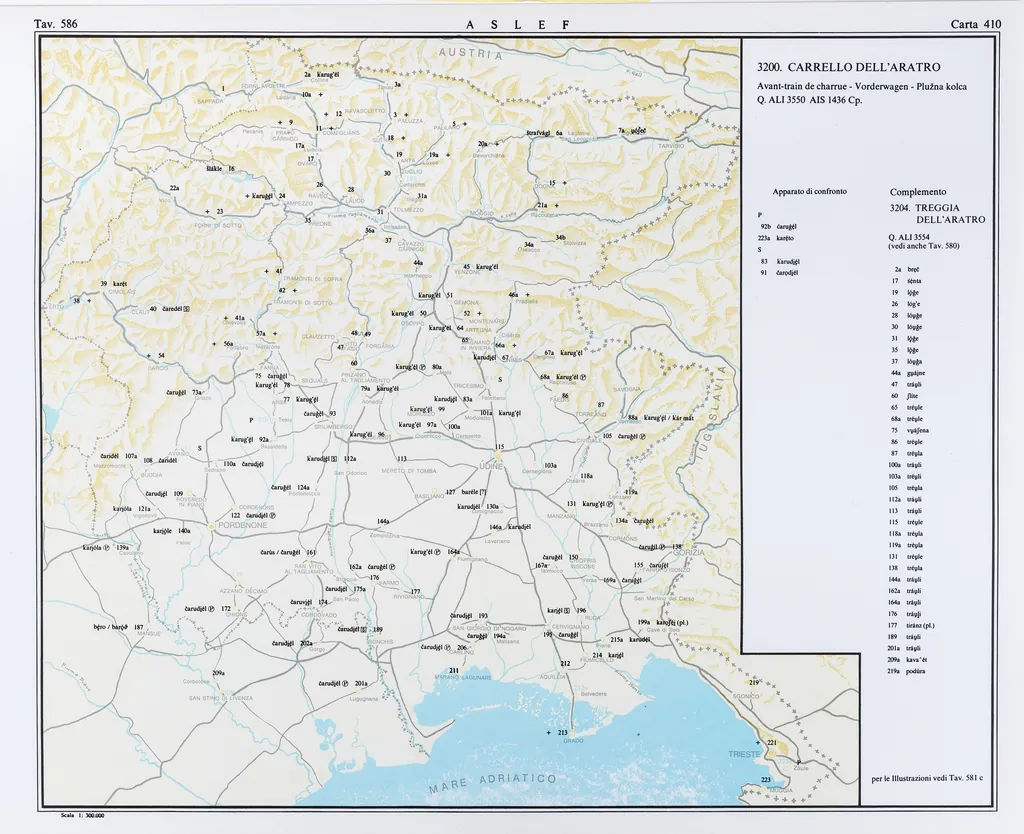
Task: Click the "Tav. 586" page header
Action: coord(55,23)
